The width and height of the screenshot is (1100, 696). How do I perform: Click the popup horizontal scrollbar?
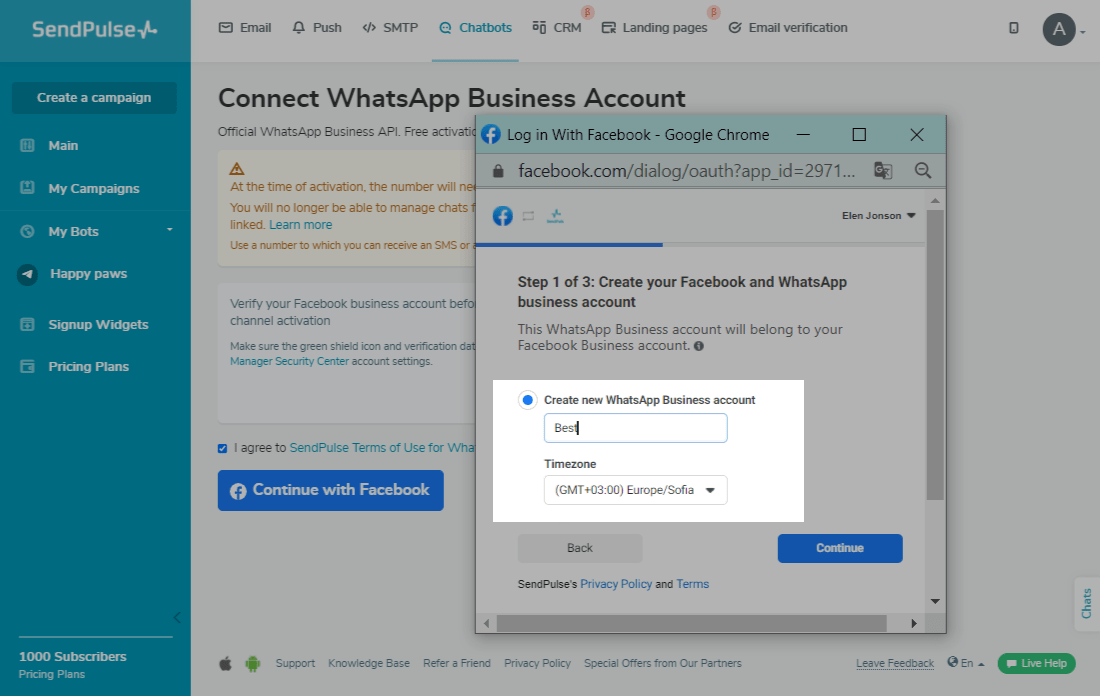point(691,623)
